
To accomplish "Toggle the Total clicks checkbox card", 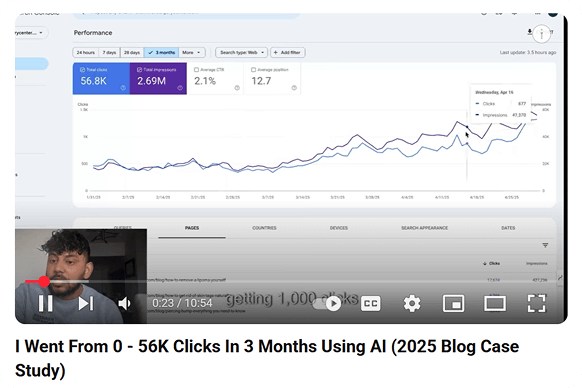I will pyautogui.click(x=101, y=78).
